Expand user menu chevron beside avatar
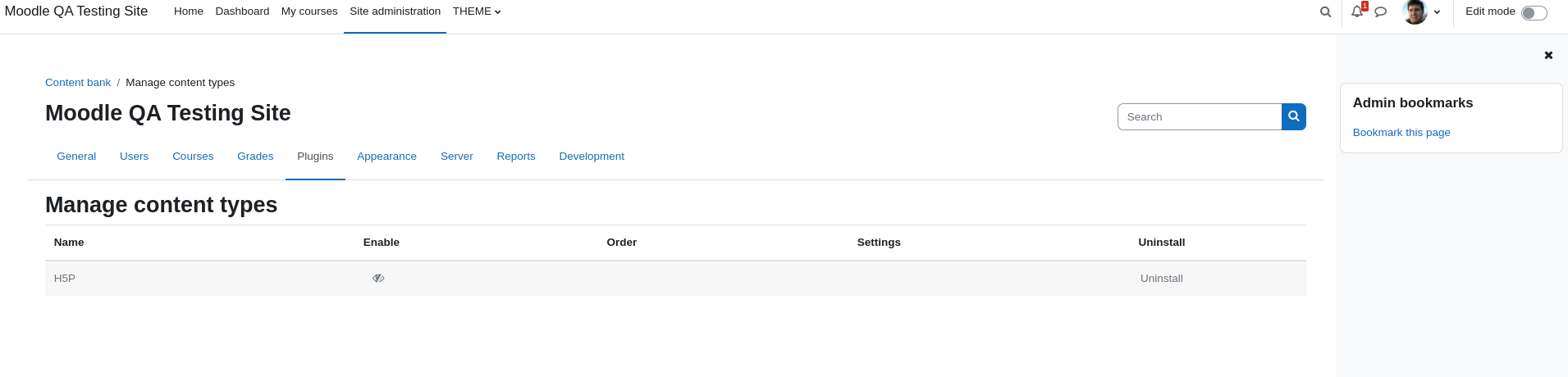1568x377 pixels. pos(1437,12)
